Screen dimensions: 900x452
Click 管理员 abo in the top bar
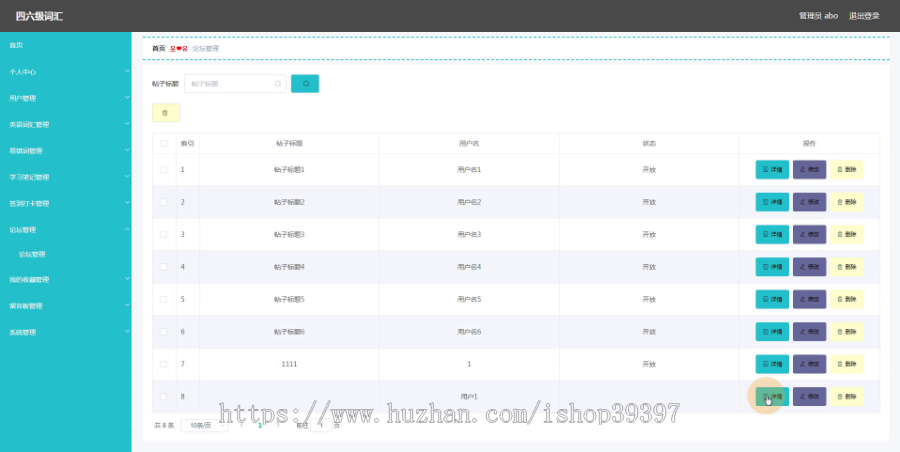(x=818, y=16)
